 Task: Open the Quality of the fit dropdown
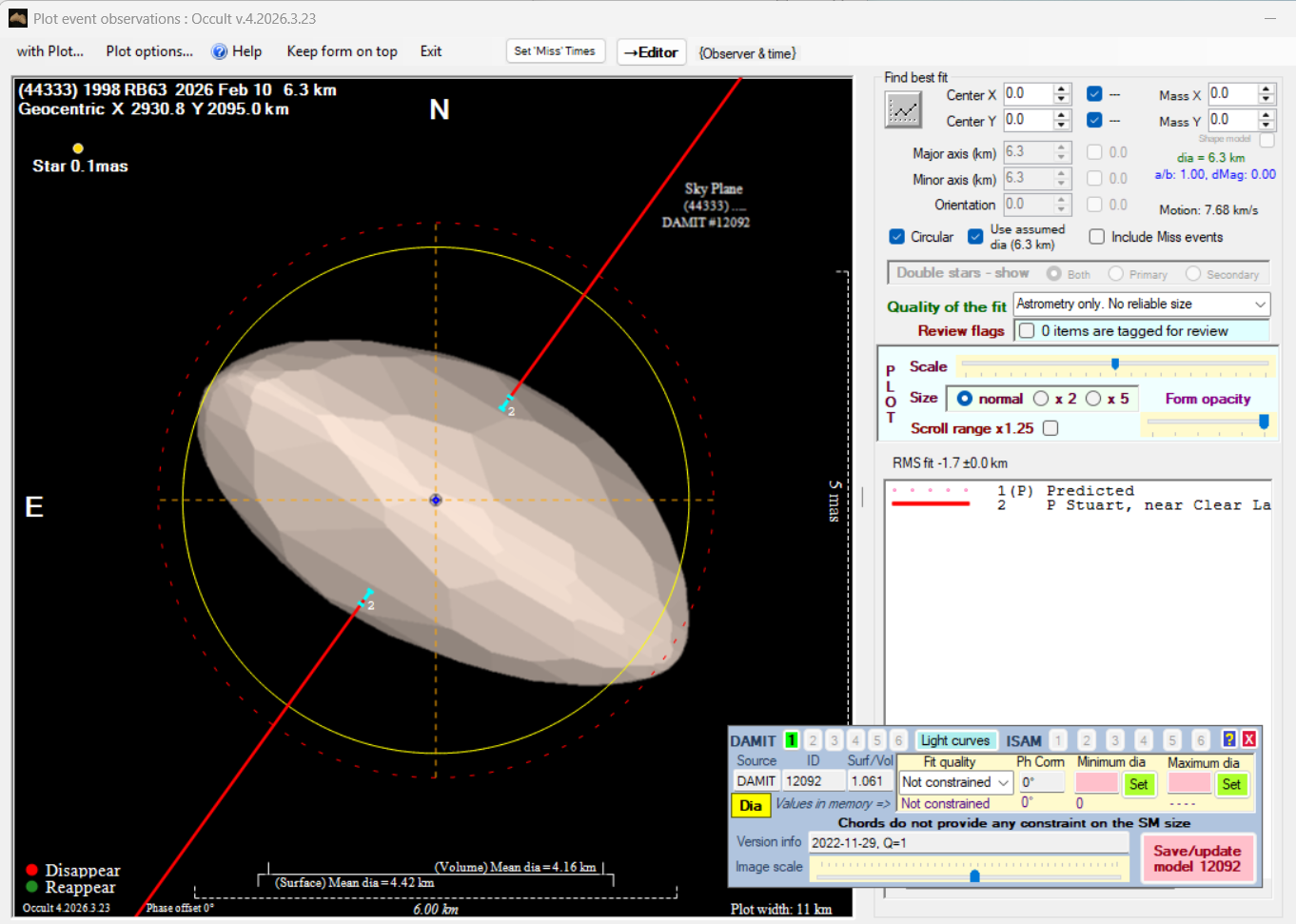coord(1260,305)
